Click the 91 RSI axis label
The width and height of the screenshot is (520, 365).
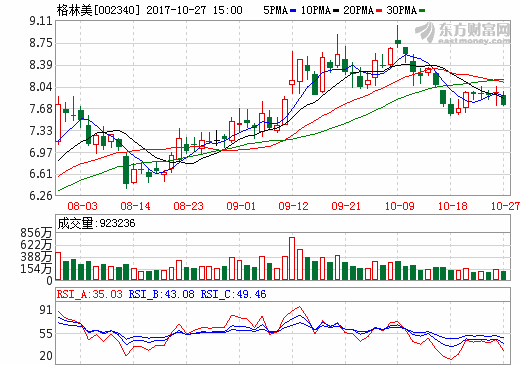46,310
